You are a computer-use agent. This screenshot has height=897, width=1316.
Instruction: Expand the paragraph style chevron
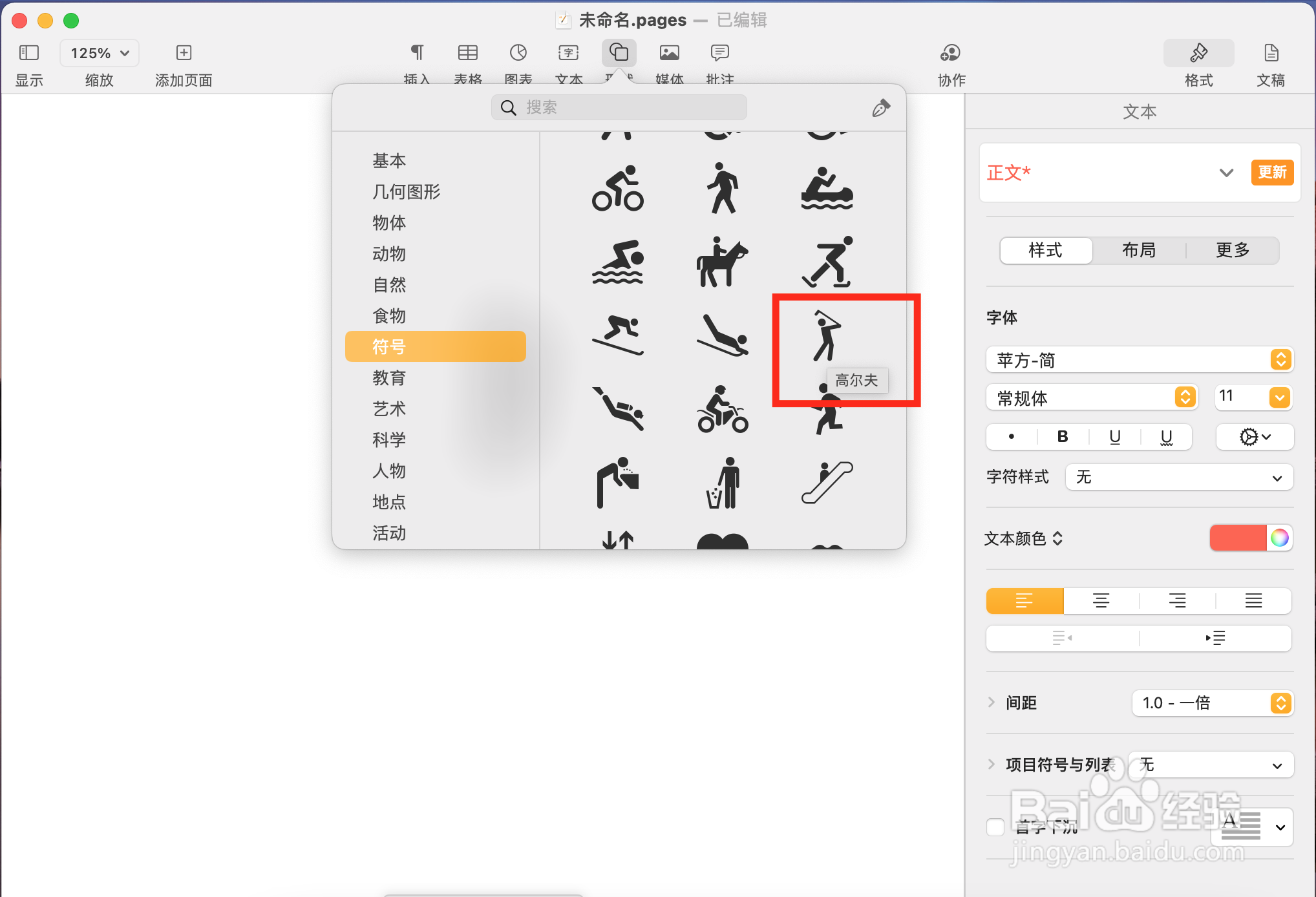point(1226,173)
